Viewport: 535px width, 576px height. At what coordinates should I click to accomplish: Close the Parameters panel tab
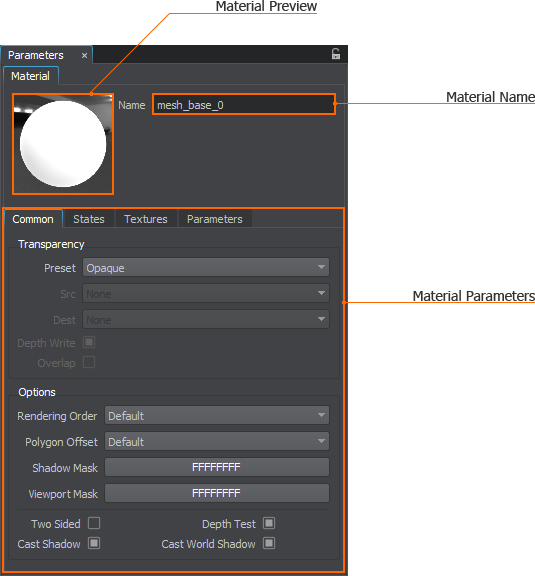click(84, 55)
